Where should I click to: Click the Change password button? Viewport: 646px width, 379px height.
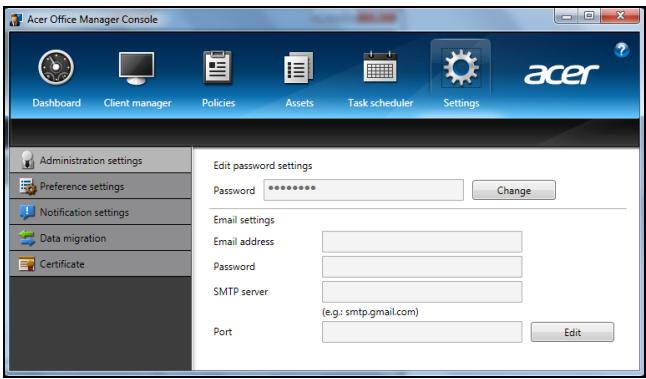coord(514,190)
